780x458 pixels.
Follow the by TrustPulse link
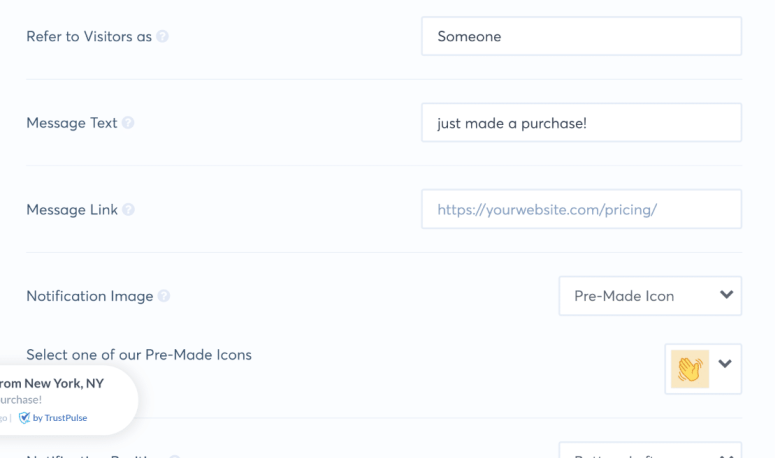click(x=59, y=418)
